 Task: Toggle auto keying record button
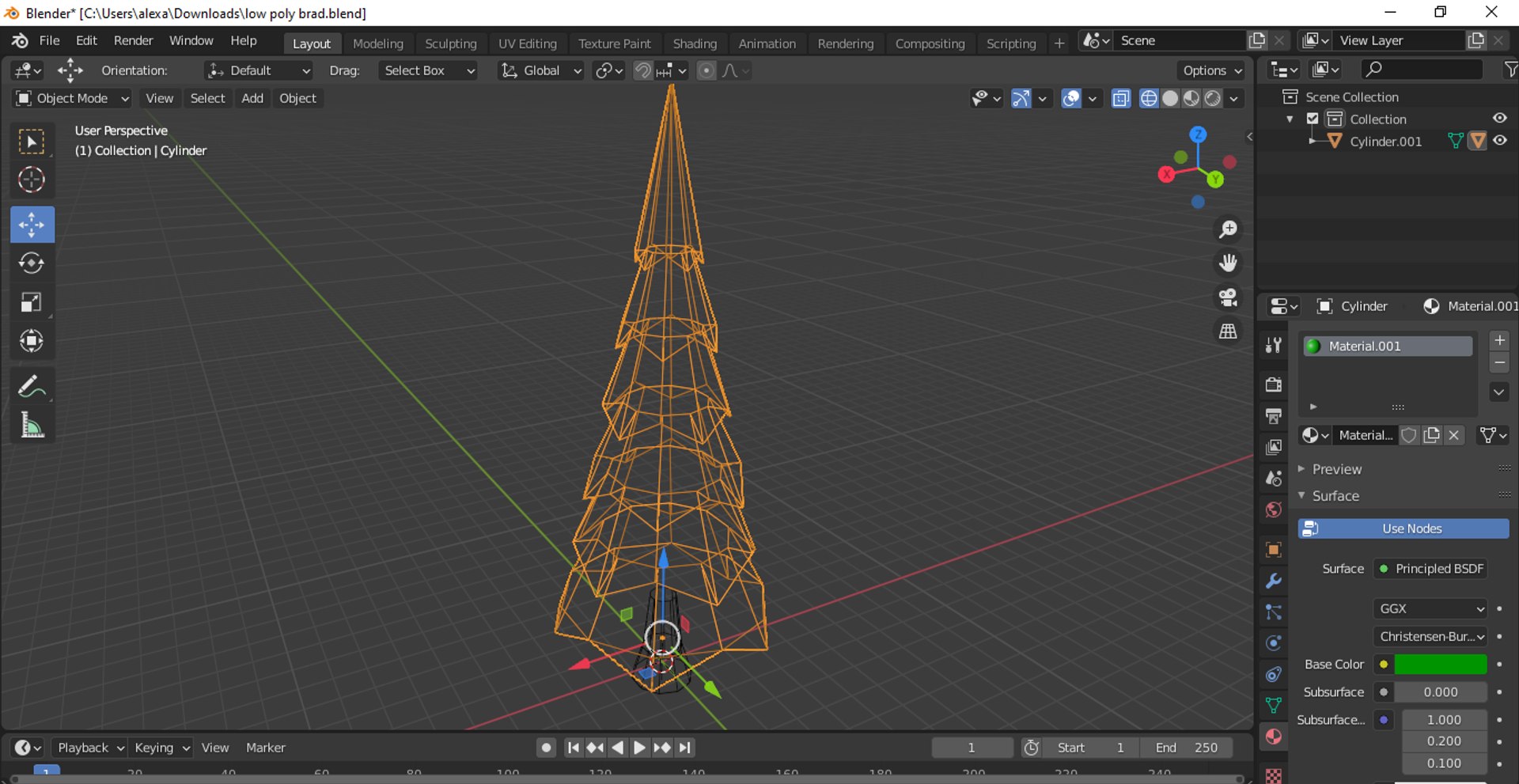click(546, 748)
